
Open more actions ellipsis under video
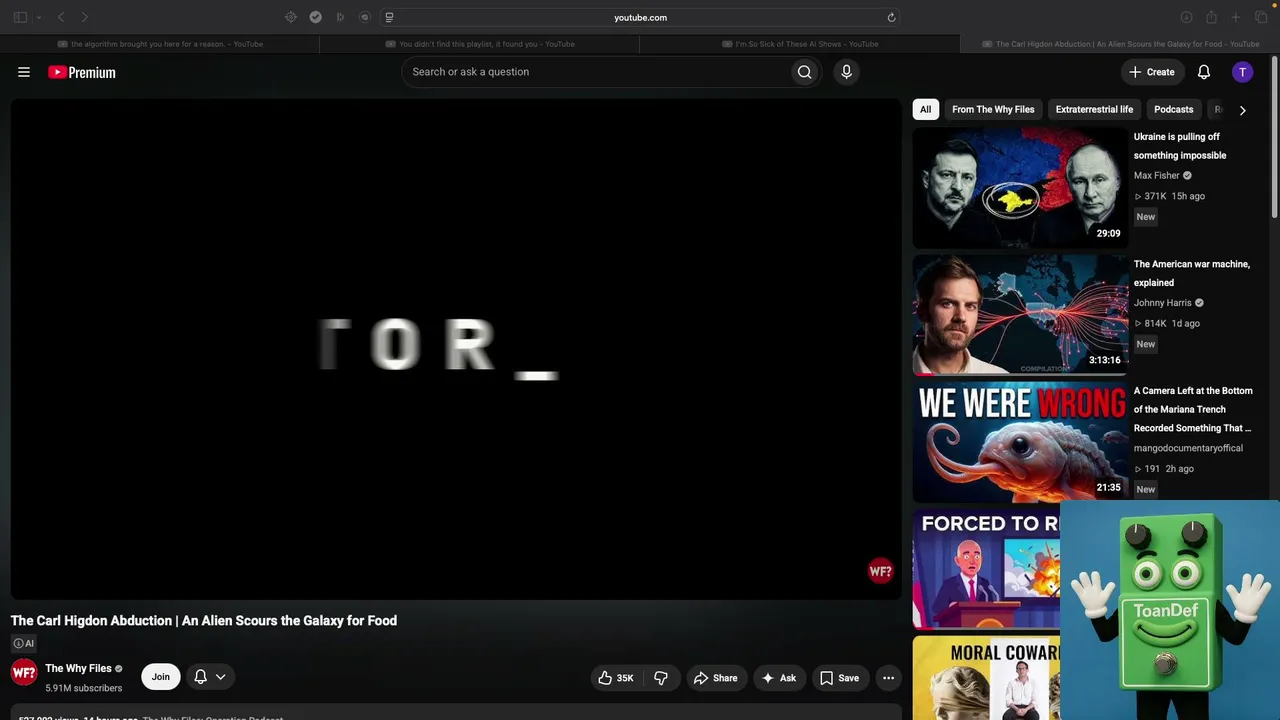point(888,678)
